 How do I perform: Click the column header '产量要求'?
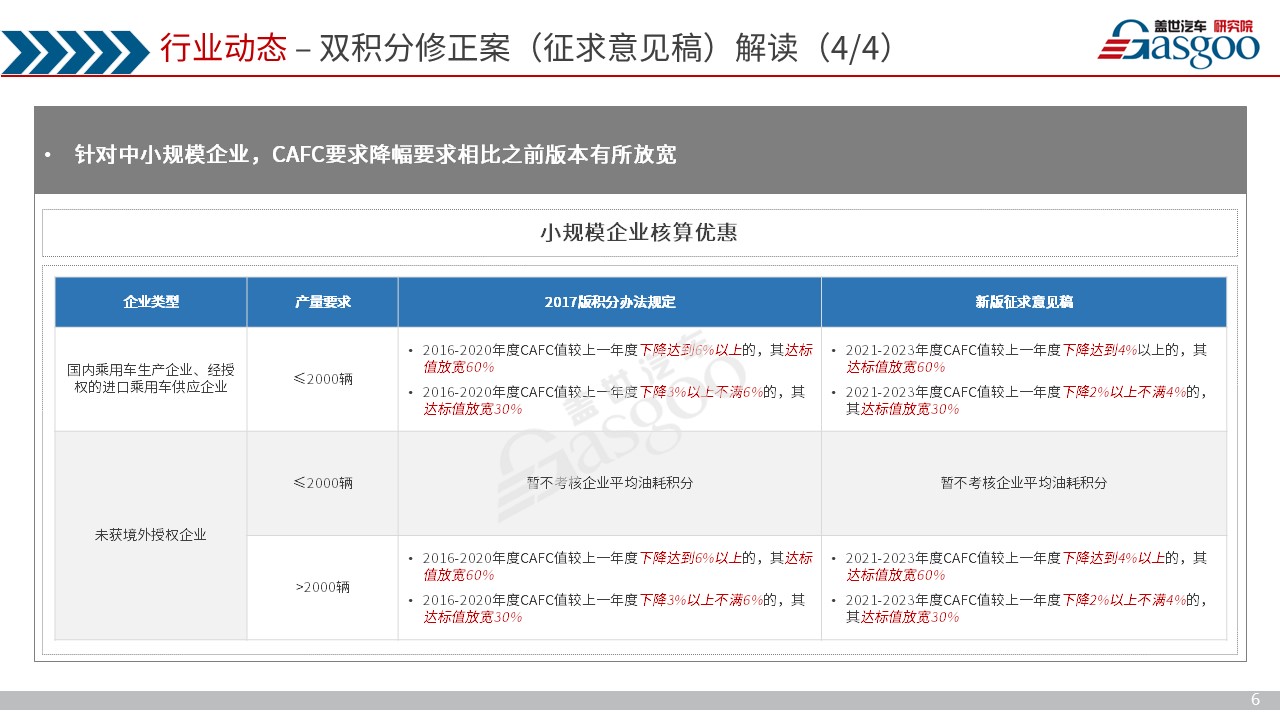pyautogui.click(x=322, y=301)
